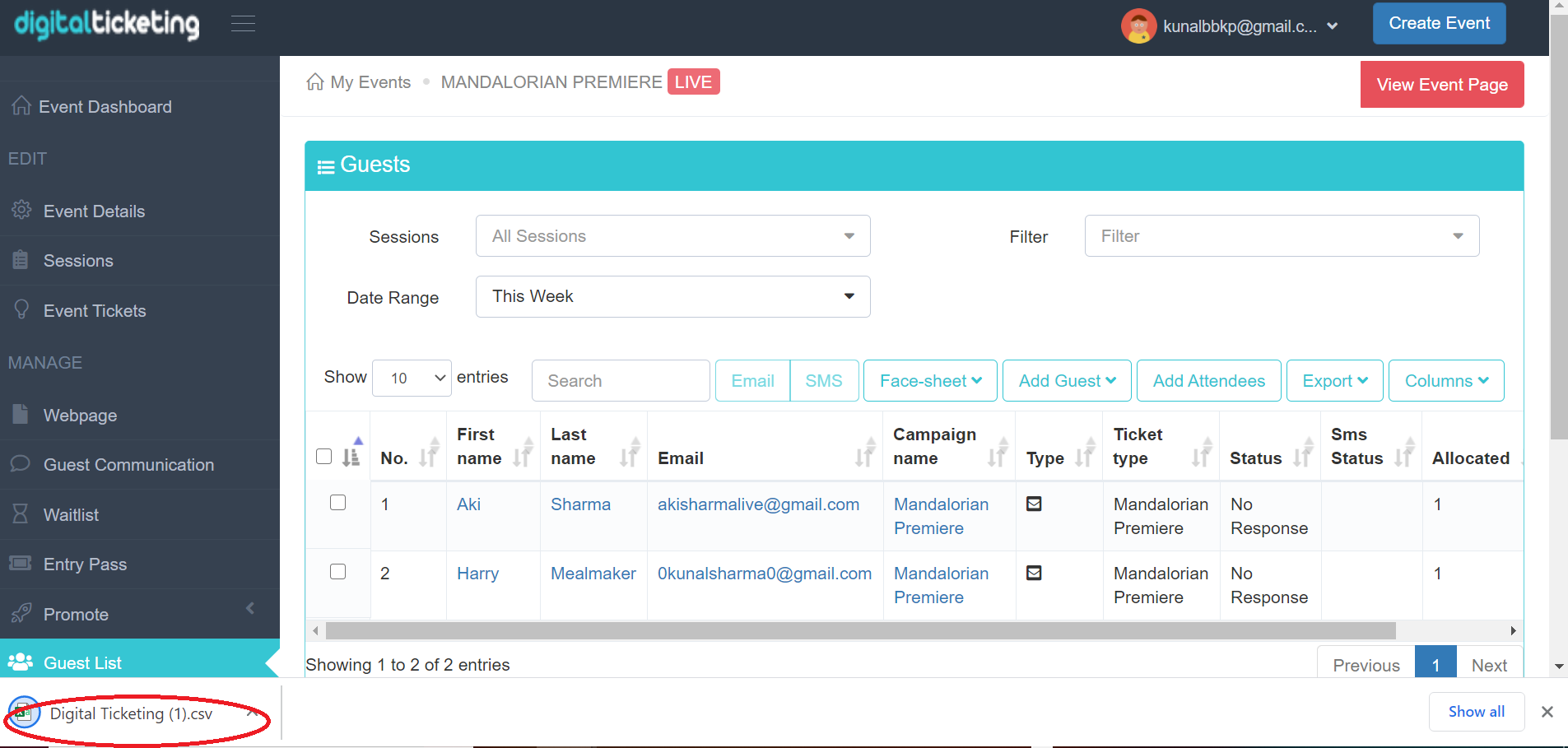Check the box for Aki Sharma
Image resolution: width=1568 pixels, height=748 pixels.
point(337,502)
